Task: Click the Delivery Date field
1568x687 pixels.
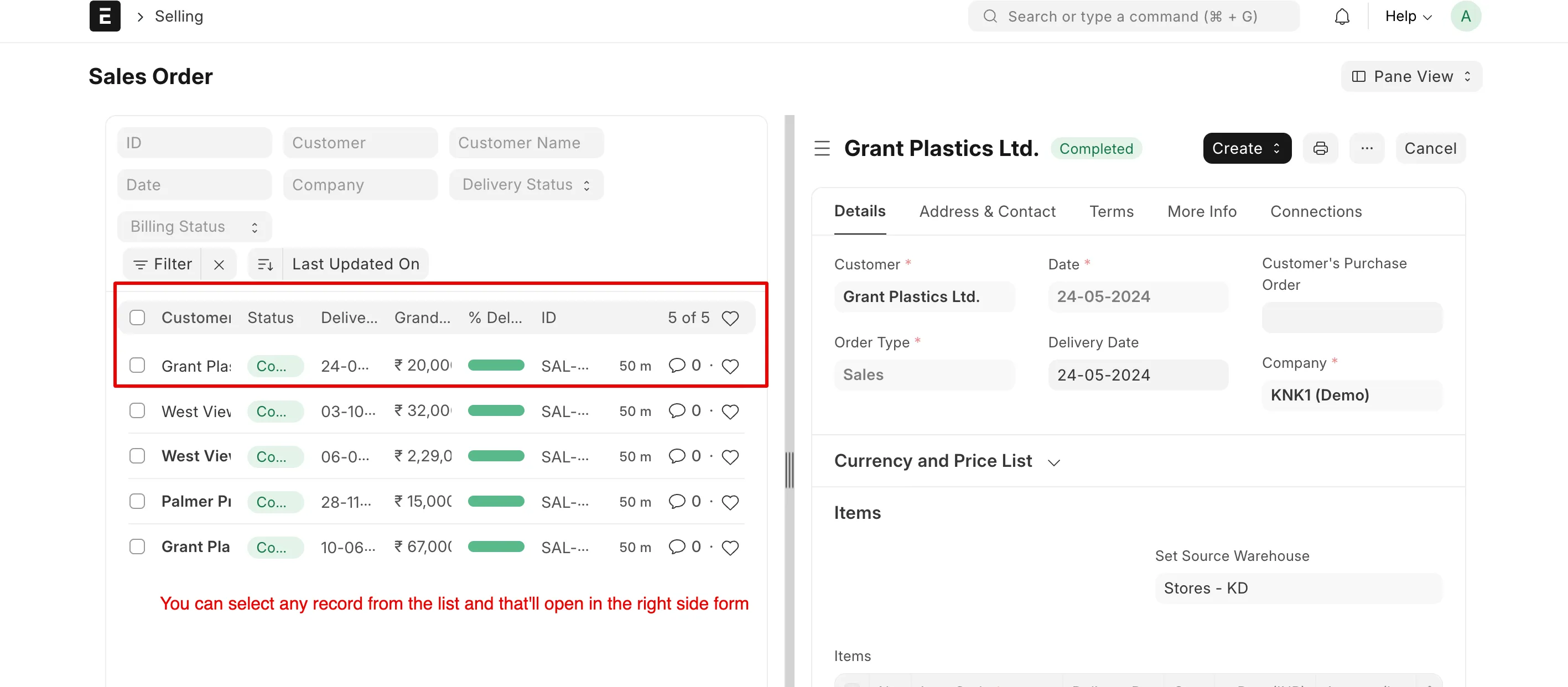Action: click(x=1138, y=375)
